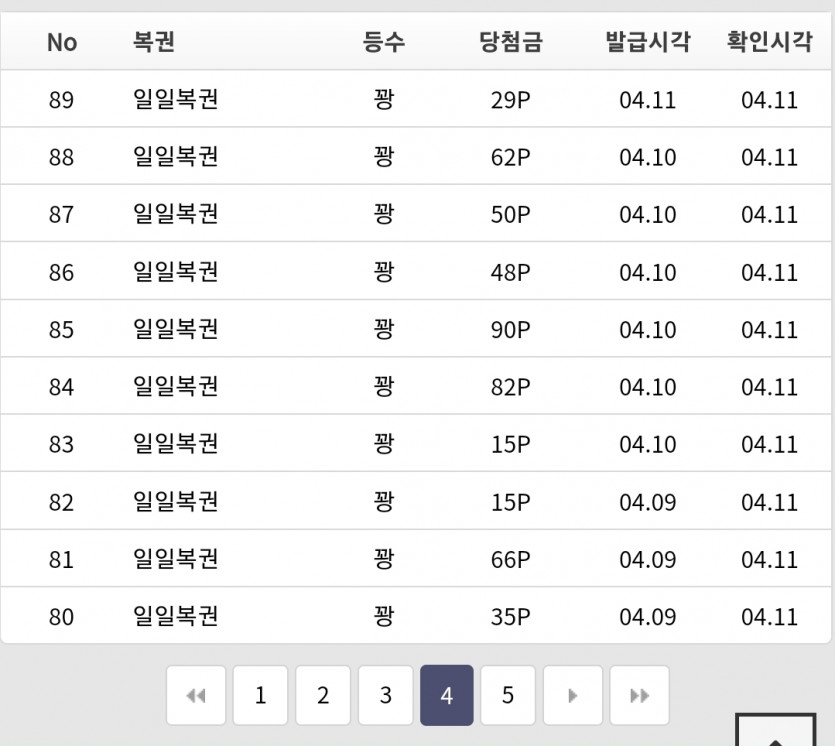The height and width of the screenshot is (746, 835).
Task: Click the 꽝 rank in row 85
Action: click(x=383, y=329)
